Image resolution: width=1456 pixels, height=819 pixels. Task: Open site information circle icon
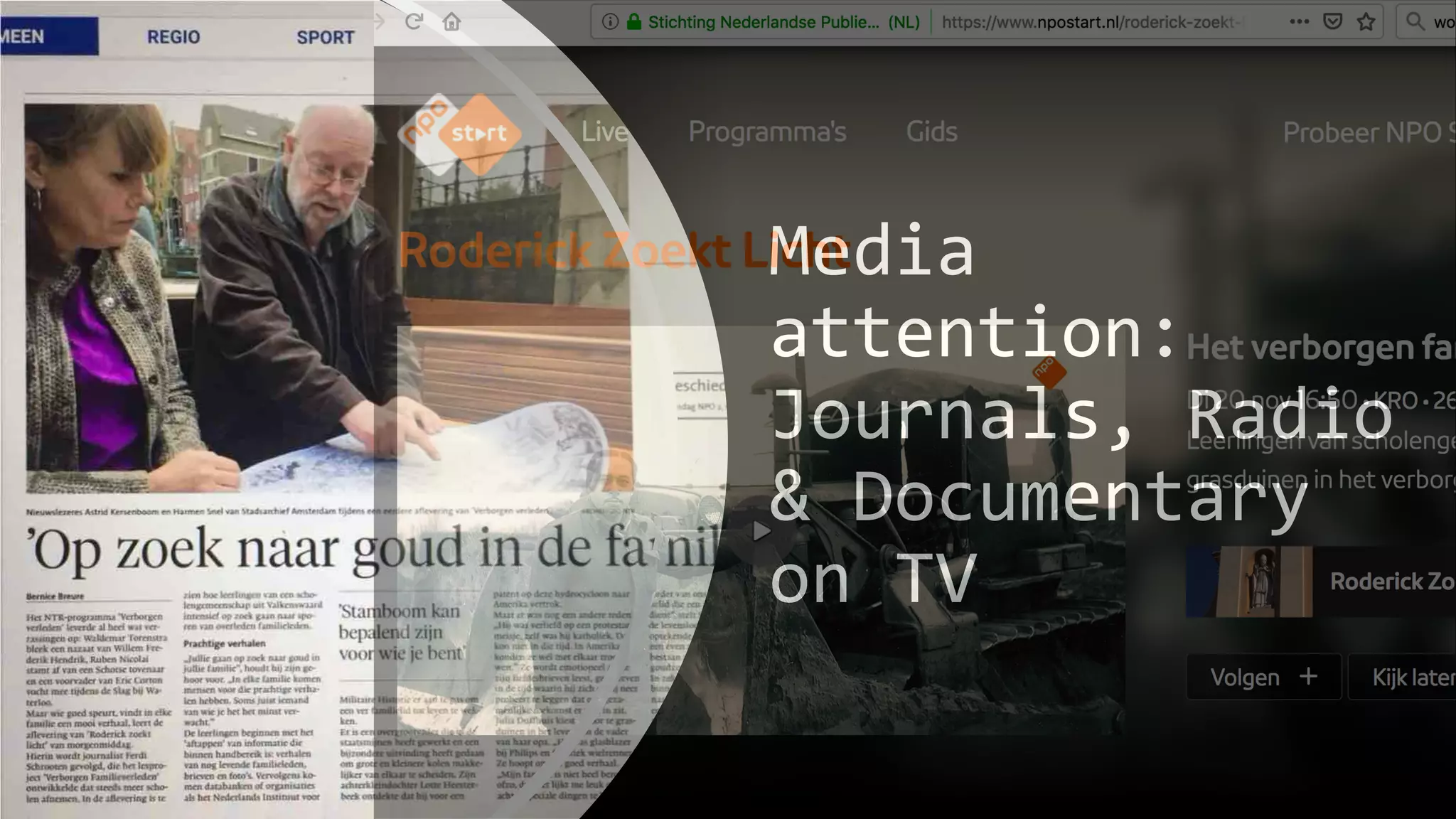[x=609, y=22]
